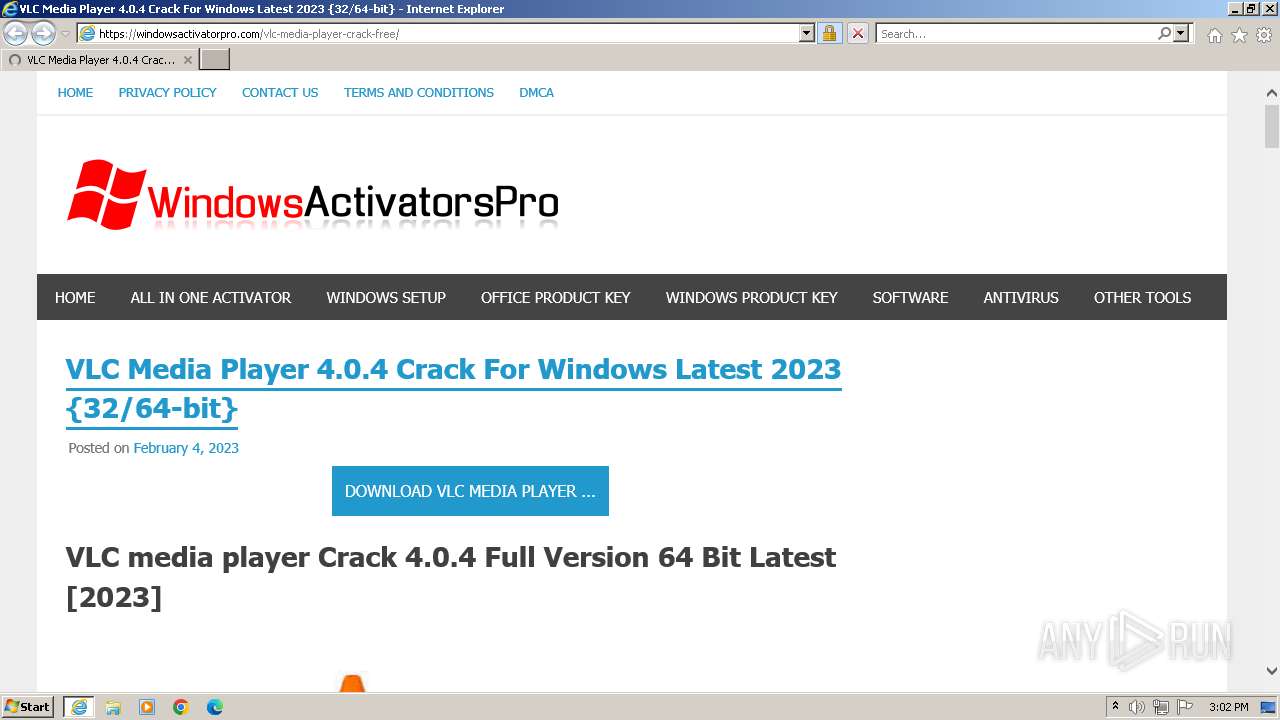1280x720 pixels.
Task: Click the Action Center flag icon
Action: click(x=1185, y=707)
